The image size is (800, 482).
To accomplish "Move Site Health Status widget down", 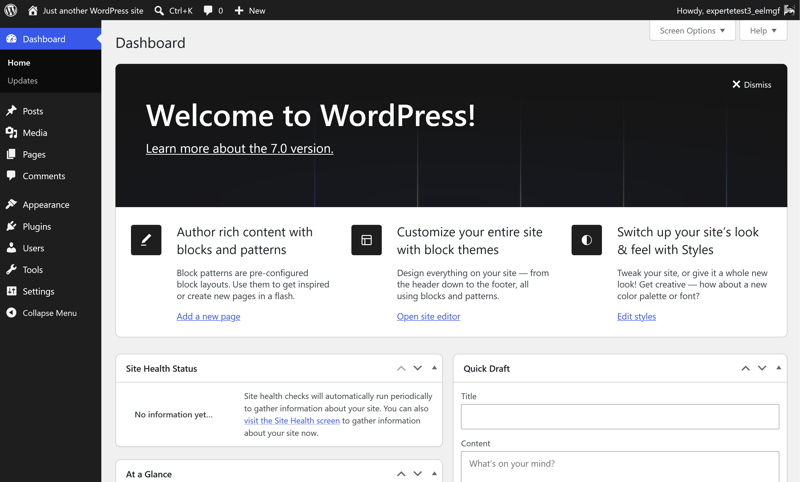I will click(417, 368).
